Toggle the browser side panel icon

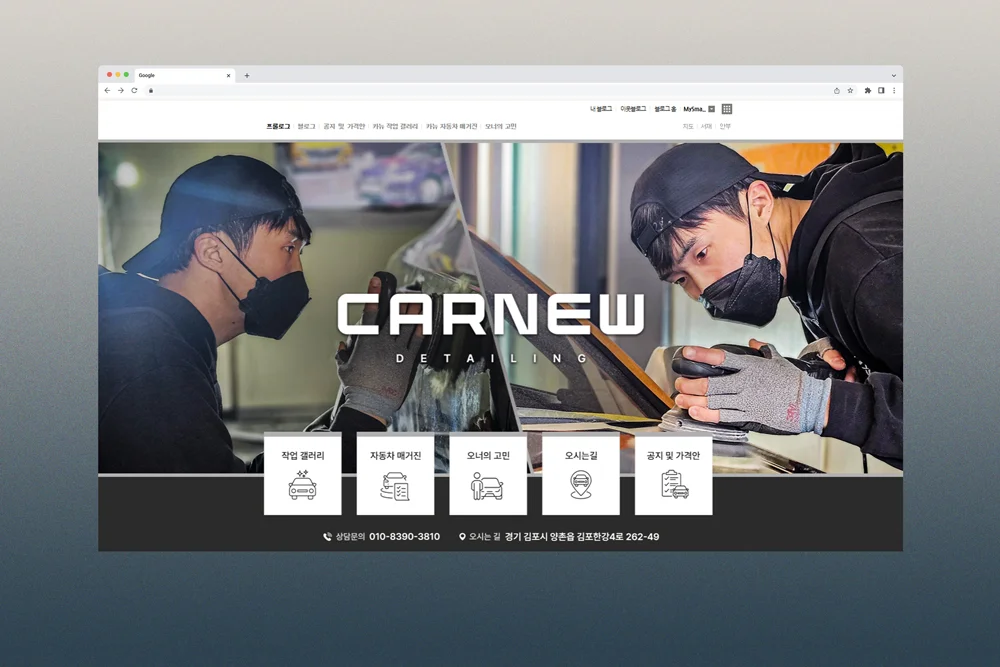click(881, 91)
